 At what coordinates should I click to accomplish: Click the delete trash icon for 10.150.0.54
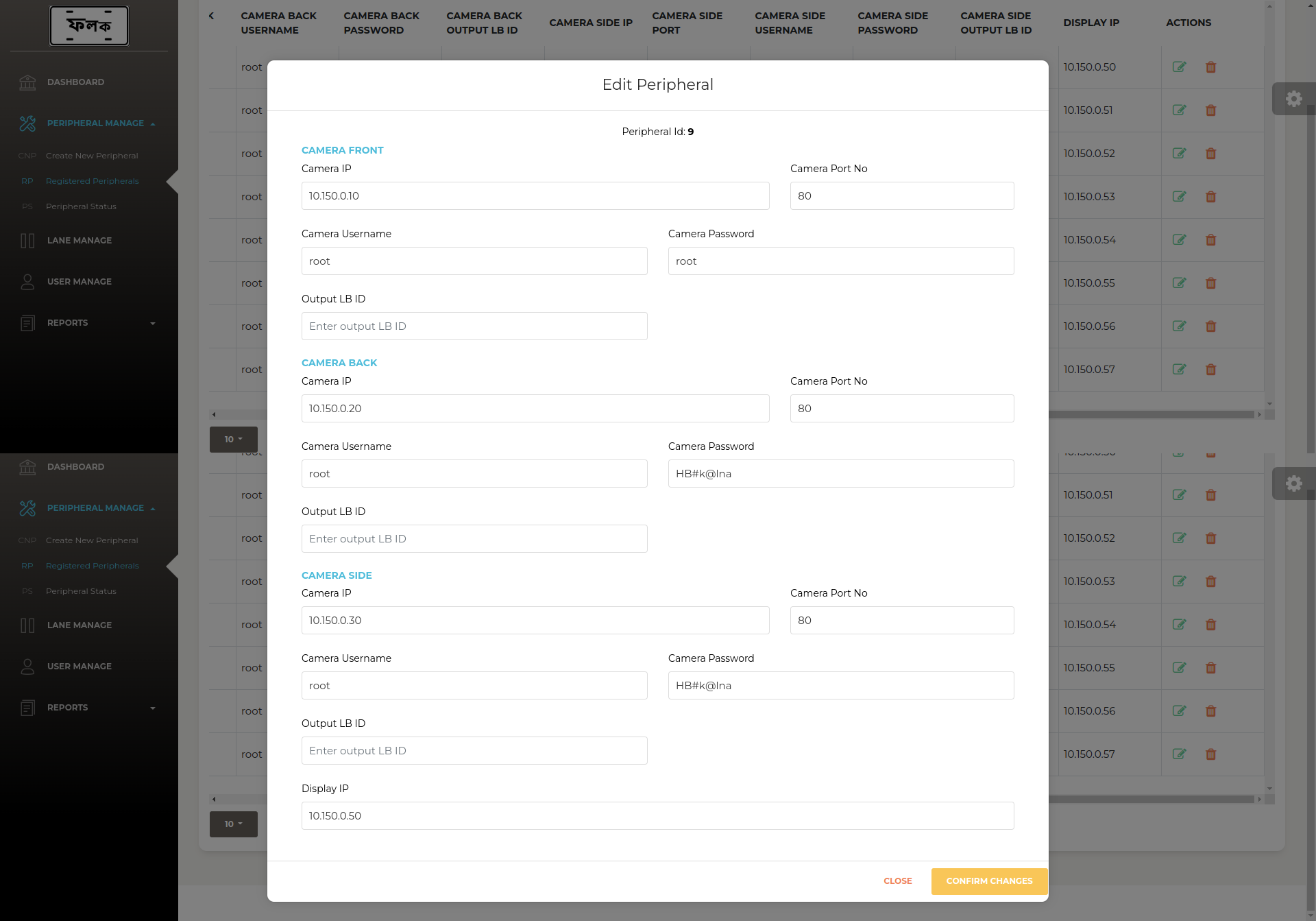tap(1211, 240)
